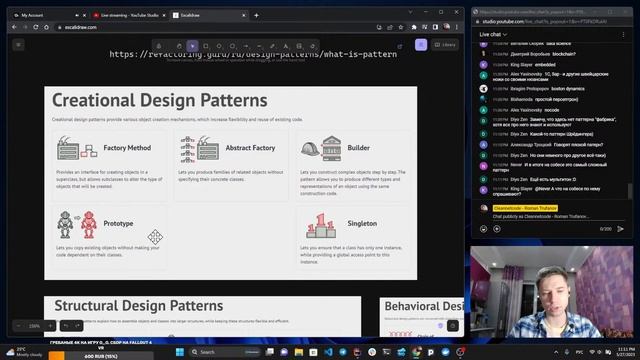Open the browser home page
640x360 pixels.
pyautogui.click(x=46, y=27)
